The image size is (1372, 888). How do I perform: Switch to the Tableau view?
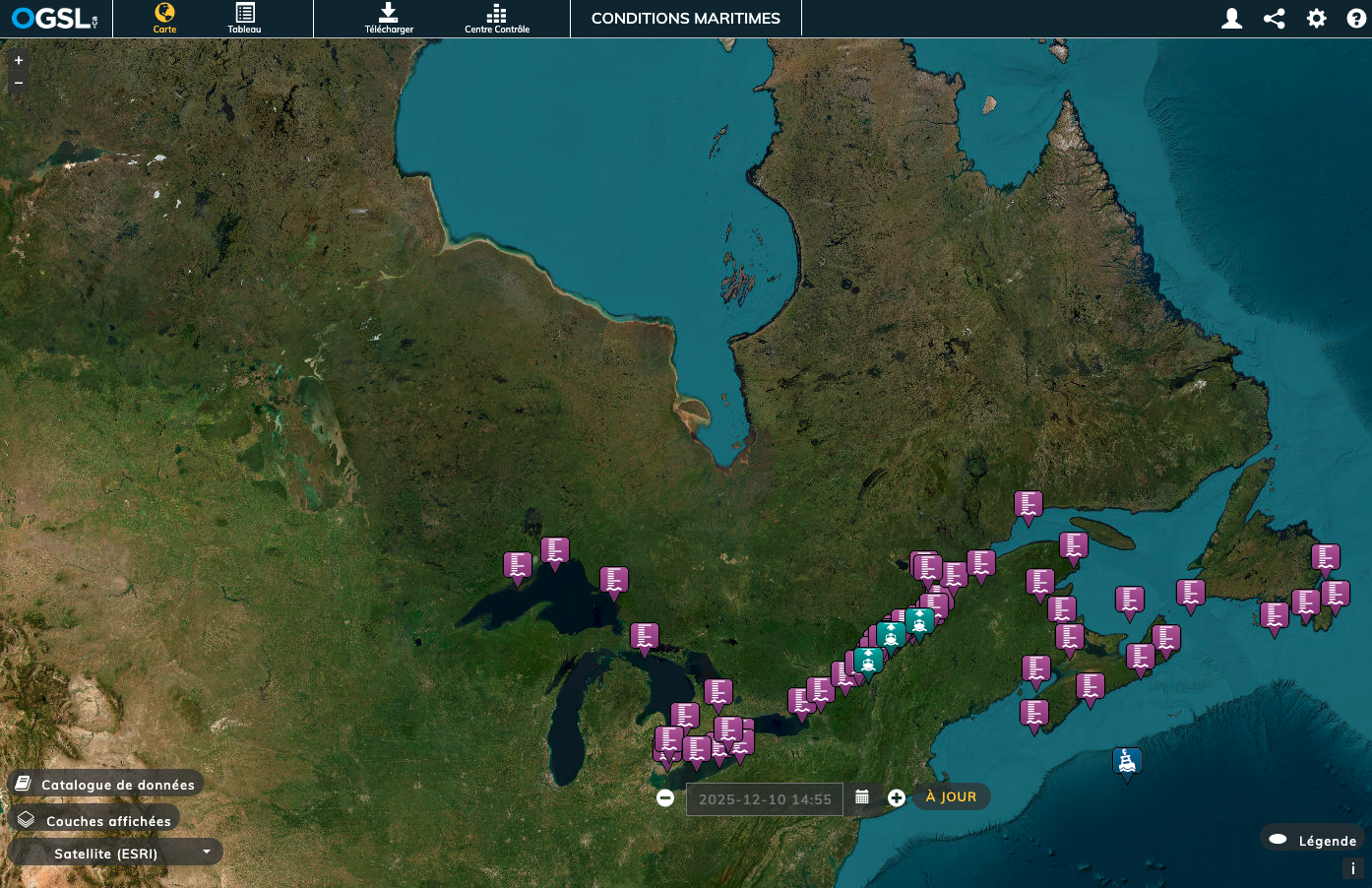(x=244, y=18)
